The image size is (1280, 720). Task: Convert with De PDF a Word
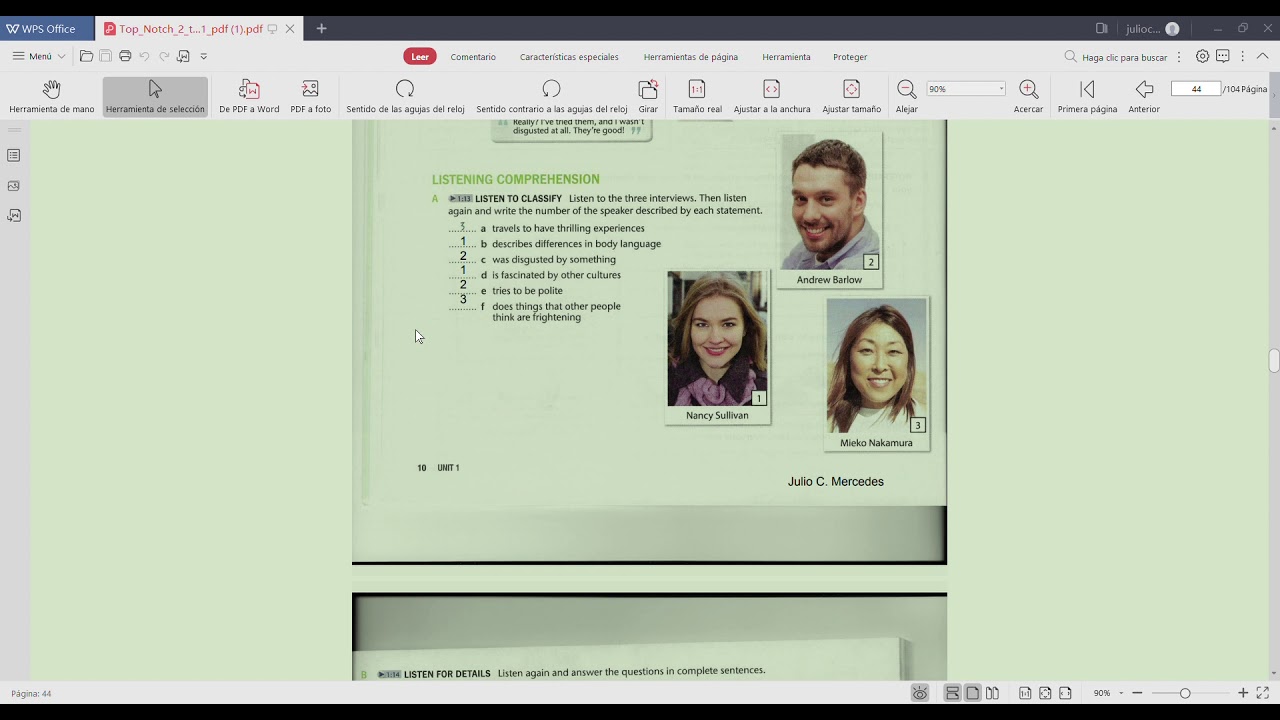coord(249,97)
